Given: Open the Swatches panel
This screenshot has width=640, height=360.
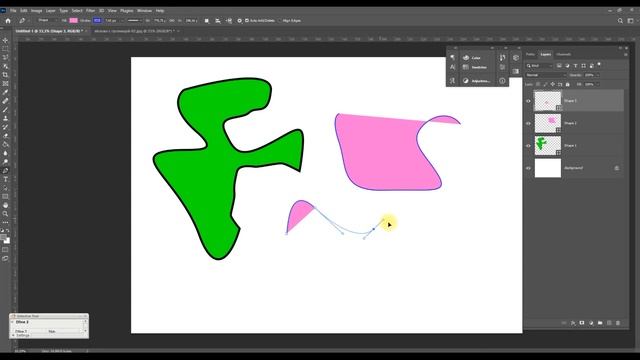Looking at the screenshot, I should click(476, 67).
